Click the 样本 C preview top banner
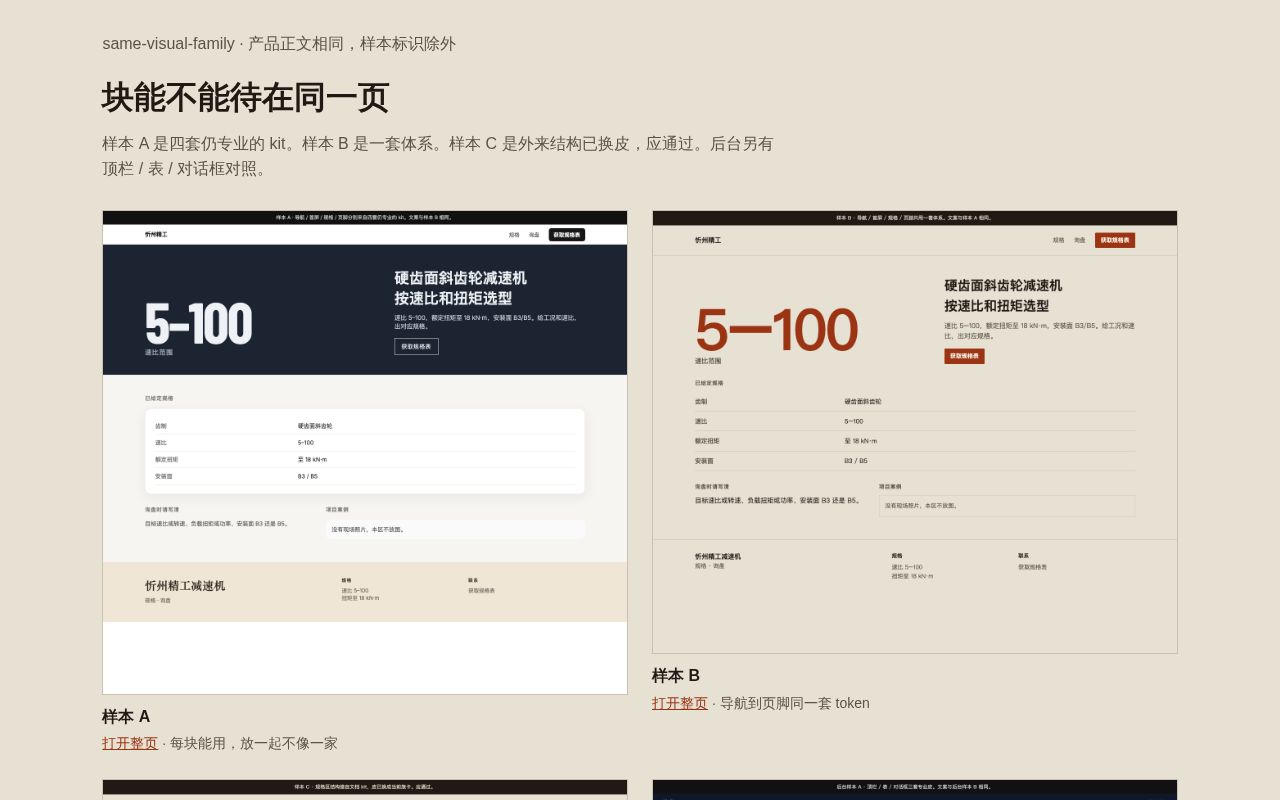This screenshot has height=800, width=1280. coord(365,787)
